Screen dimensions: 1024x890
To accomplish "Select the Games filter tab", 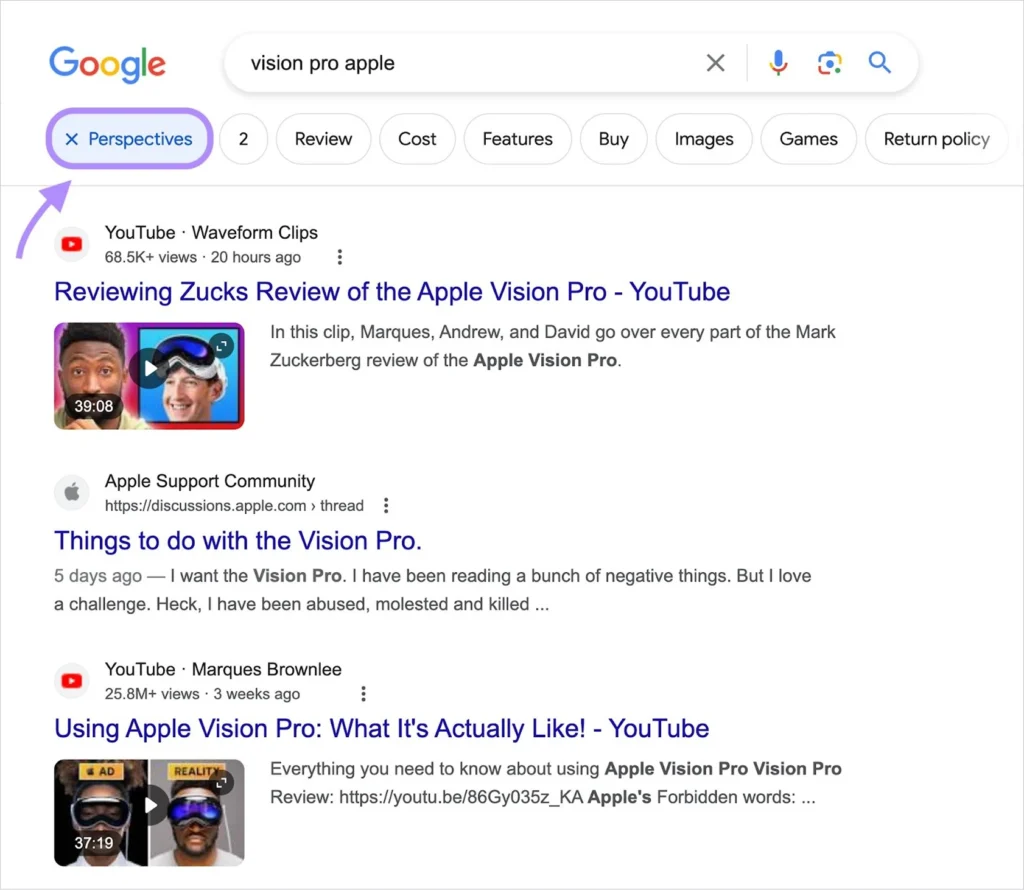I will (x=808, y=139).
